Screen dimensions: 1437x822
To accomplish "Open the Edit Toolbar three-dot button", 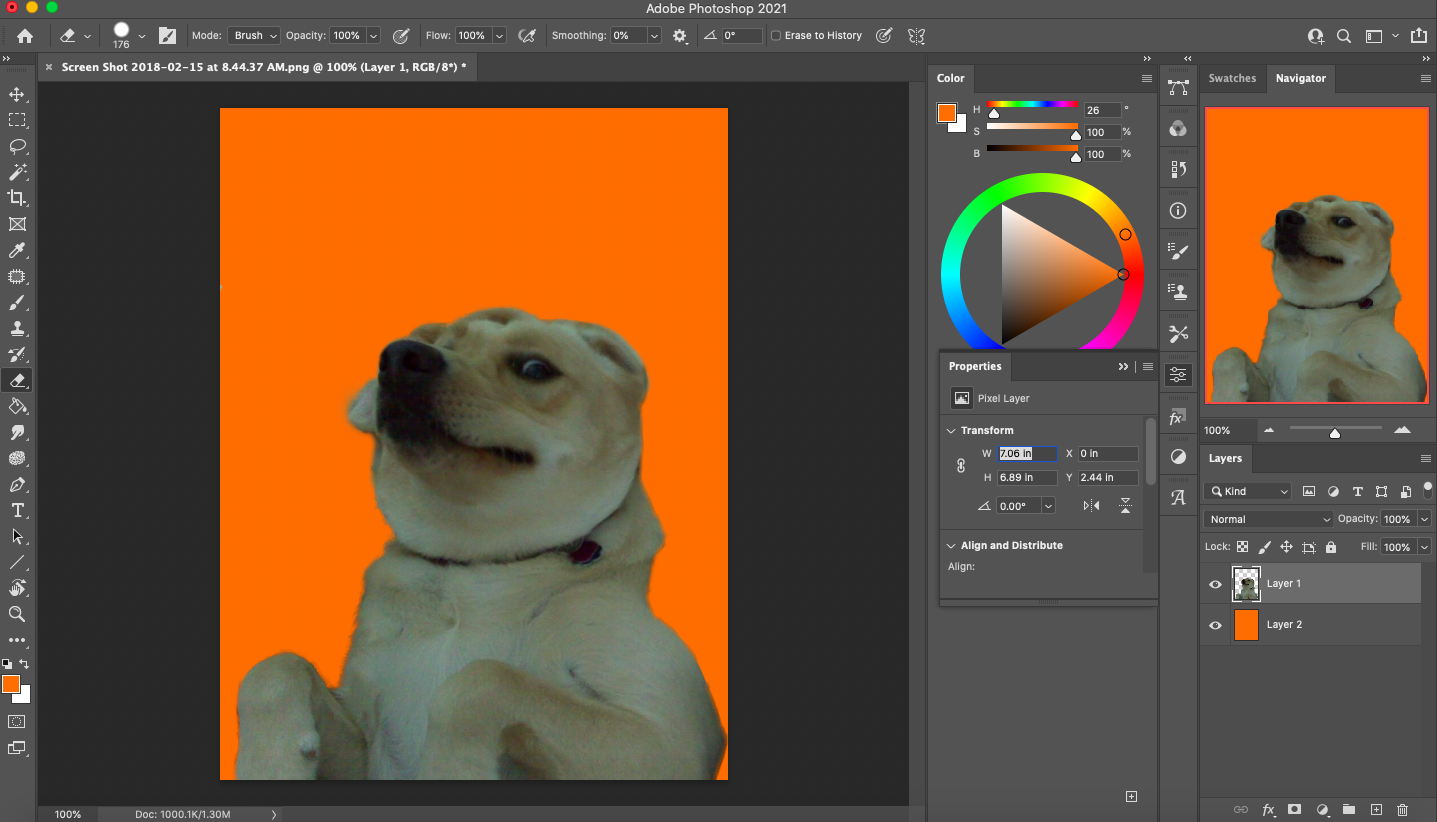I will (x=17, y=640).
